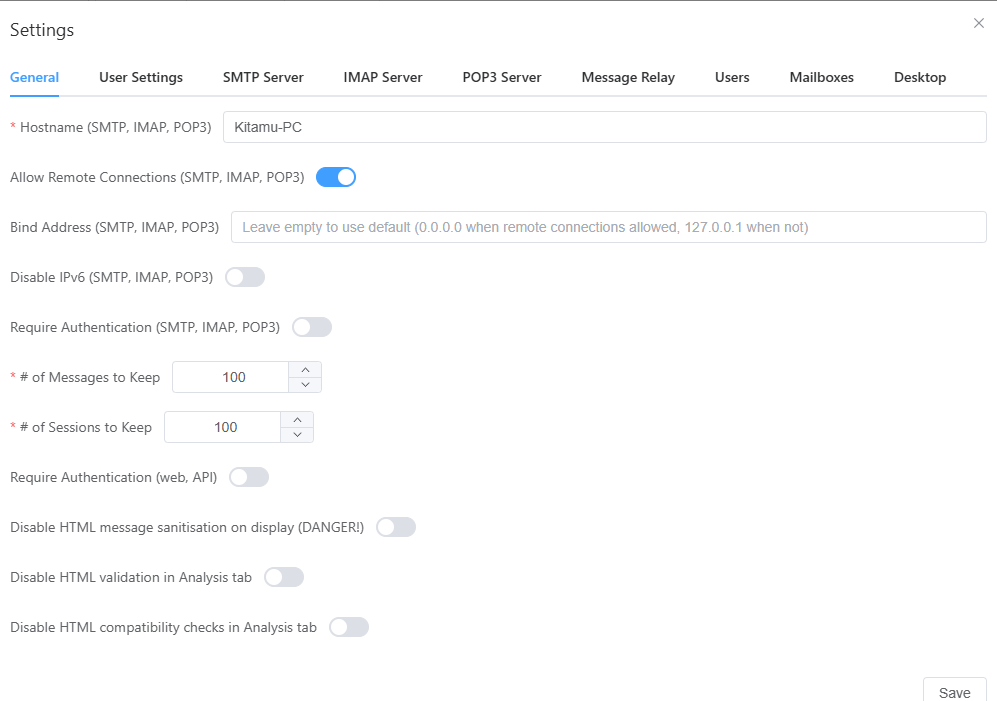
Task: Turn off Allow Remote Connections toggle
Action: pyautogui.click(x=336, y=177)
